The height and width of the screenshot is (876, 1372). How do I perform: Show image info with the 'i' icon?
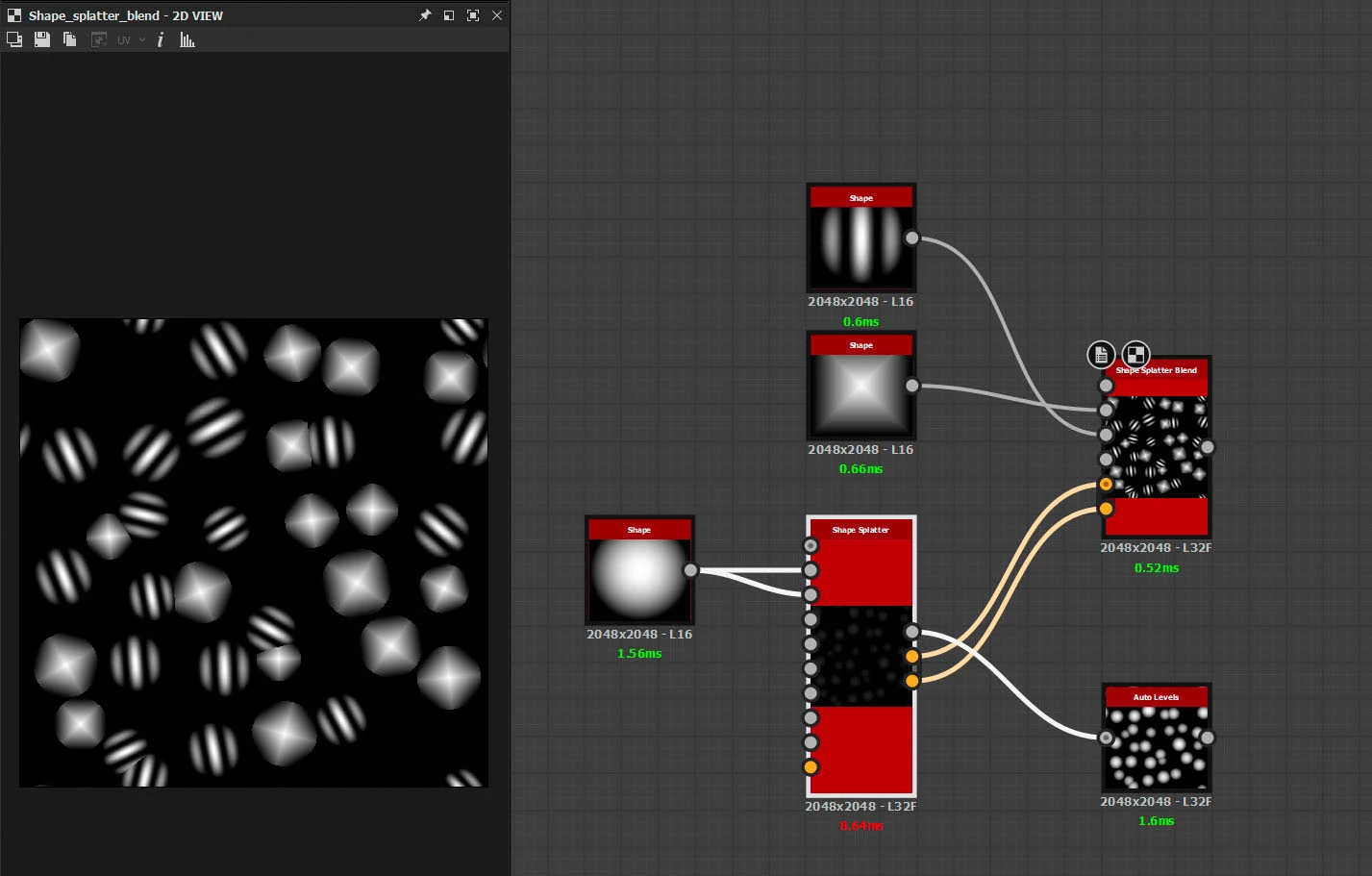[x=161, y=39]
